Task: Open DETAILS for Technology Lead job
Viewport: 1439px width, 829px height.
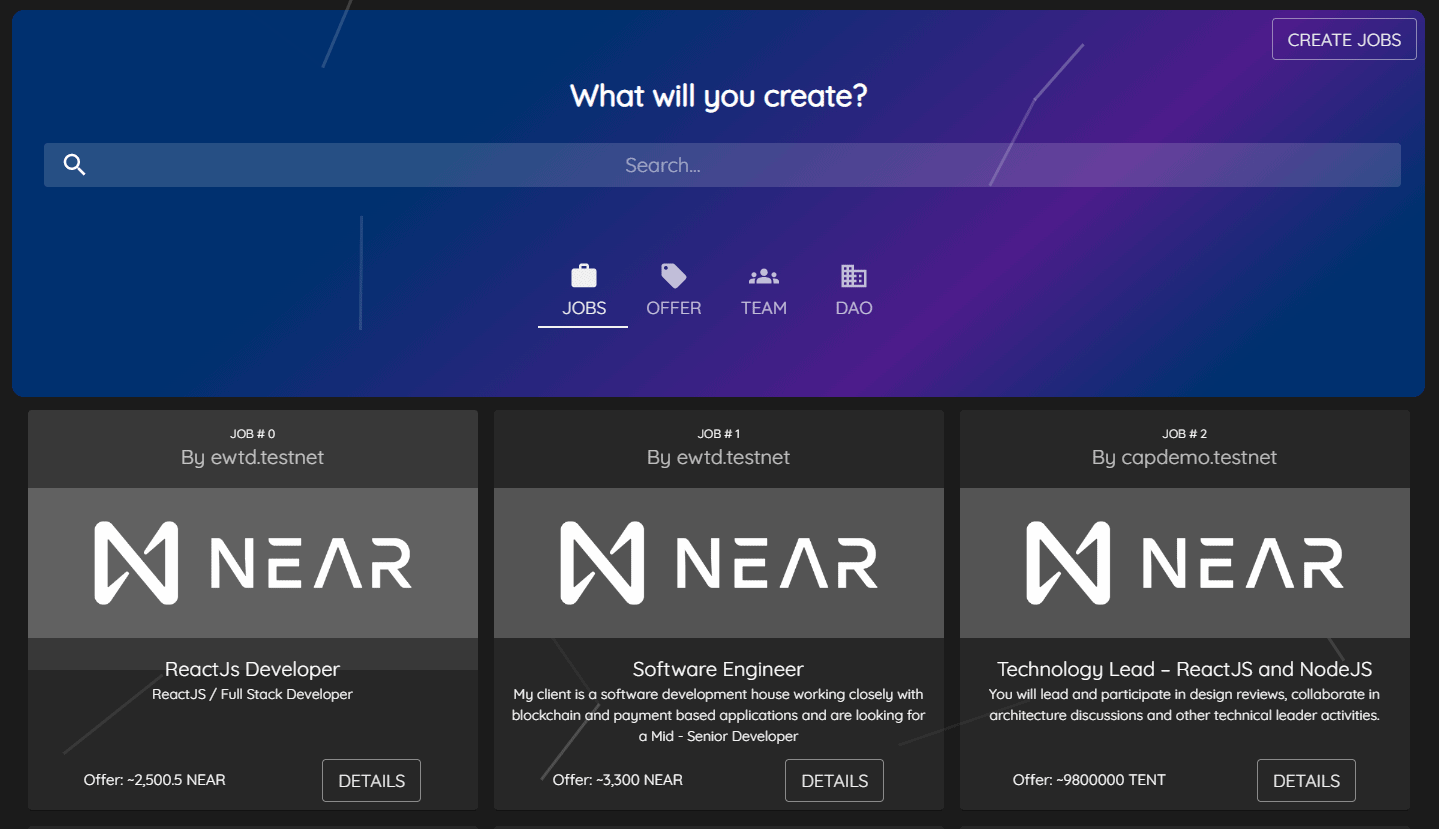Action: click(x=1306, y=781)
